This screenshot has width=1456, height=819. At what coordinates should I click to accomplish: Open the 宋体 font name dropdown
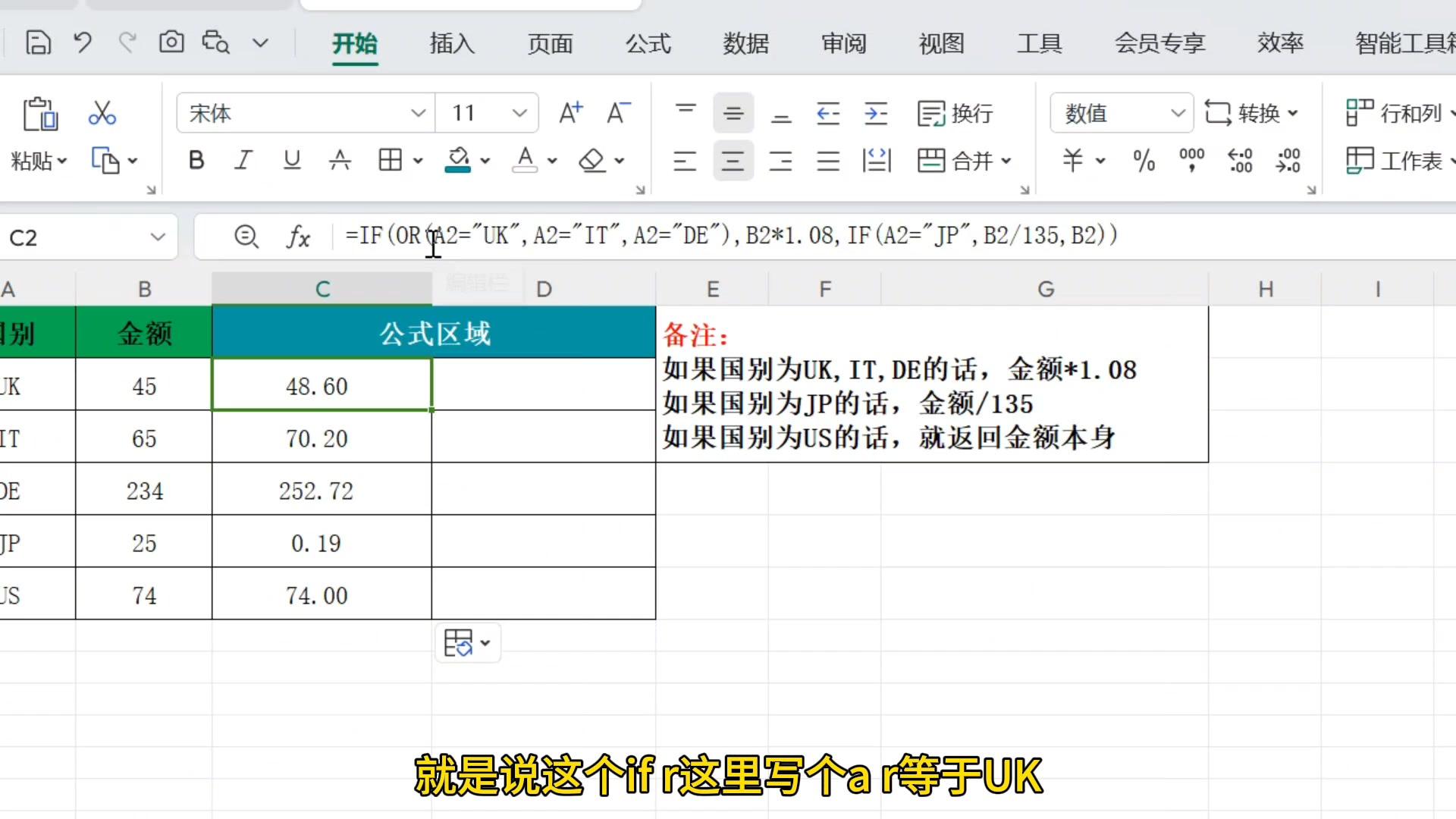(418, 114)
